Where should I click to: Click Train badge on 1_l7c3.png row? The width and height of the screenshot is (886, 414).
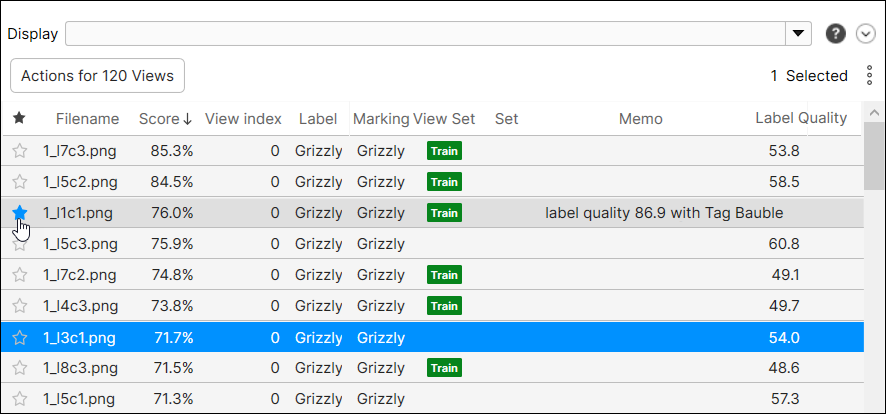click(x=444, y=151)
